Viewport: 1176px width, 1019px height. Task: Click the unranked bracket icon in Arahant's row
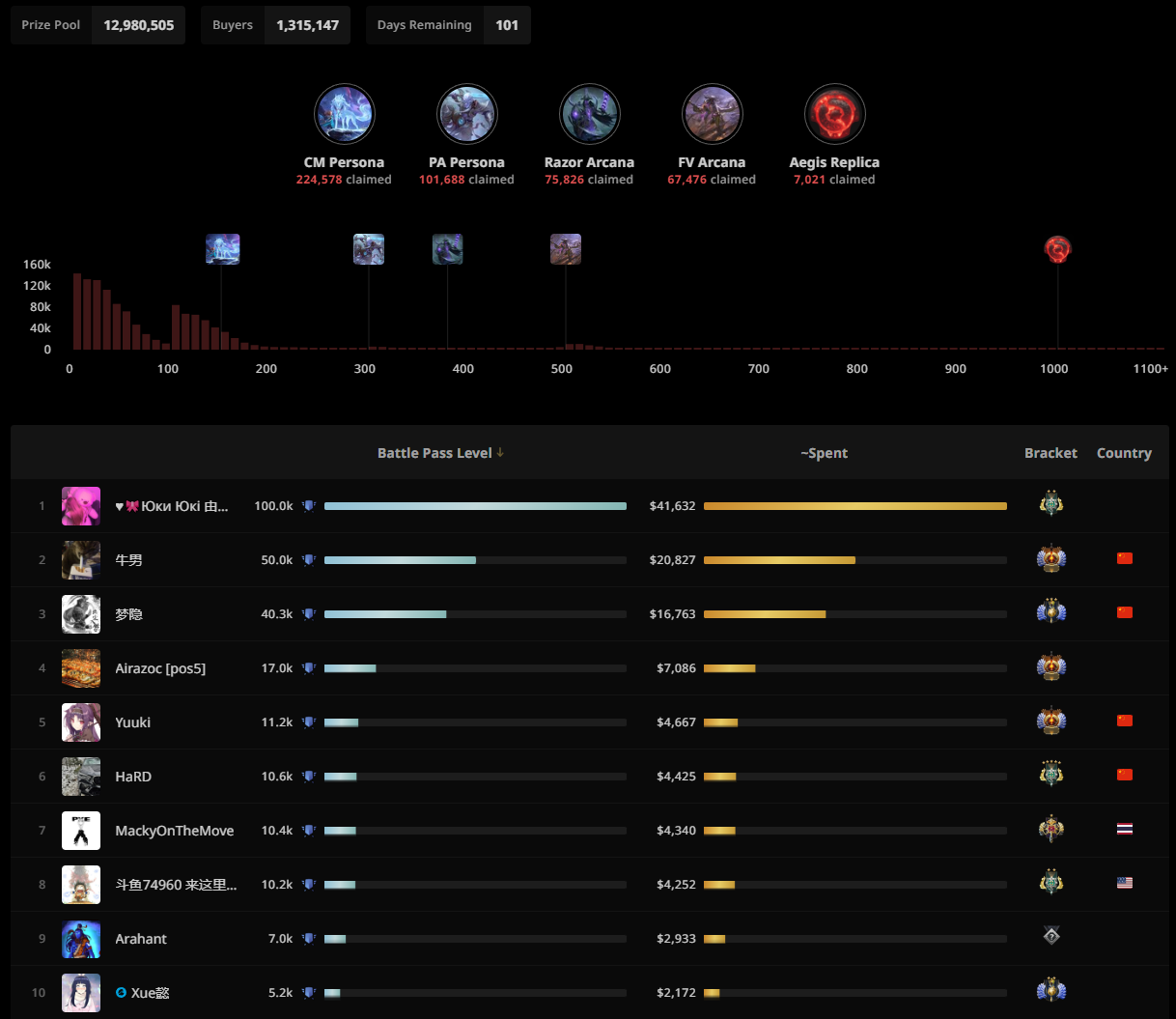pos(1051,936)
